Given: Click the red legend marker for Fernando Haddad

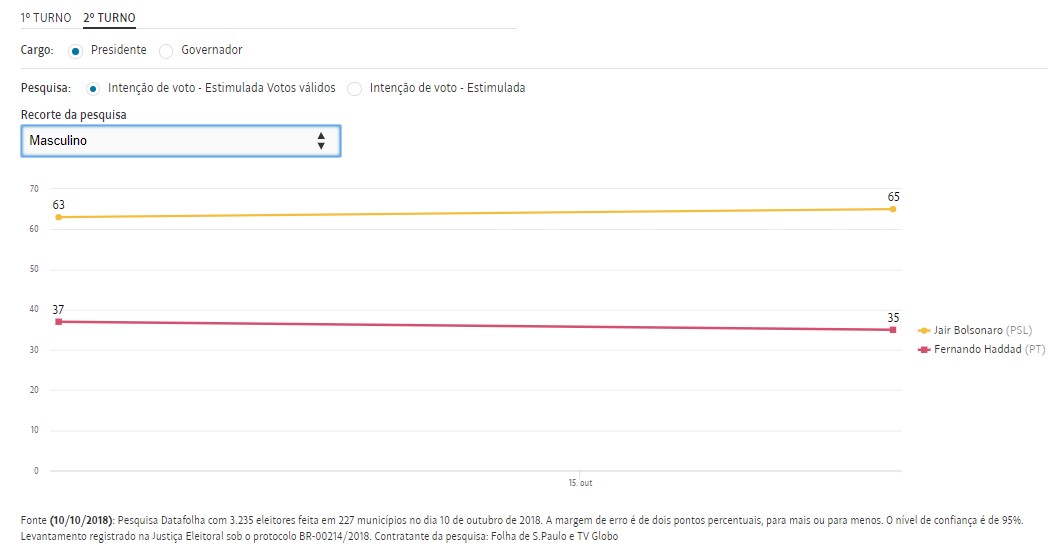Looking at the screenshot, I should pyautogui.click(x=923, y=350).
